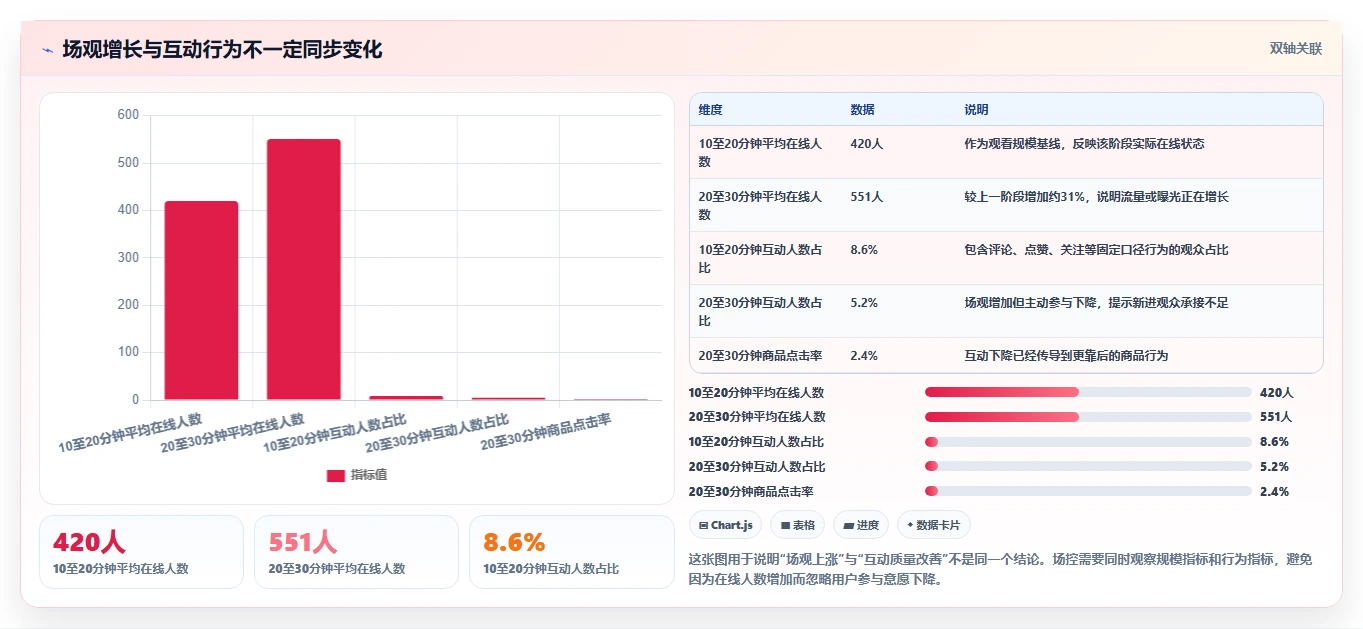Click the explanatory paragraph starting with 这张图用于说明
Viewport: 1363px width, 629px height.
point(1000,569)
